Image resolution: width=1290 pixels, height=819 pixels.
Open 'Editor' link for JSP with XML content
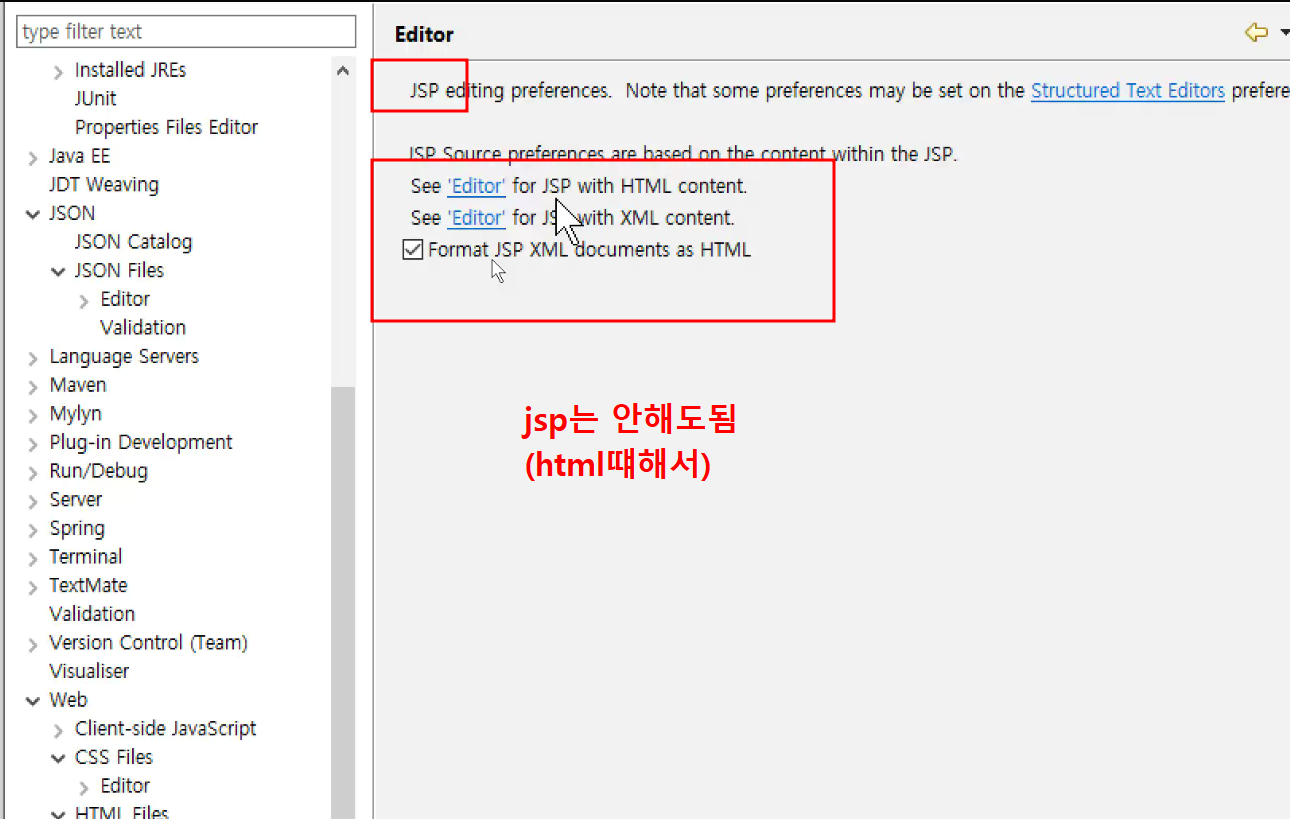click(477, 218)
